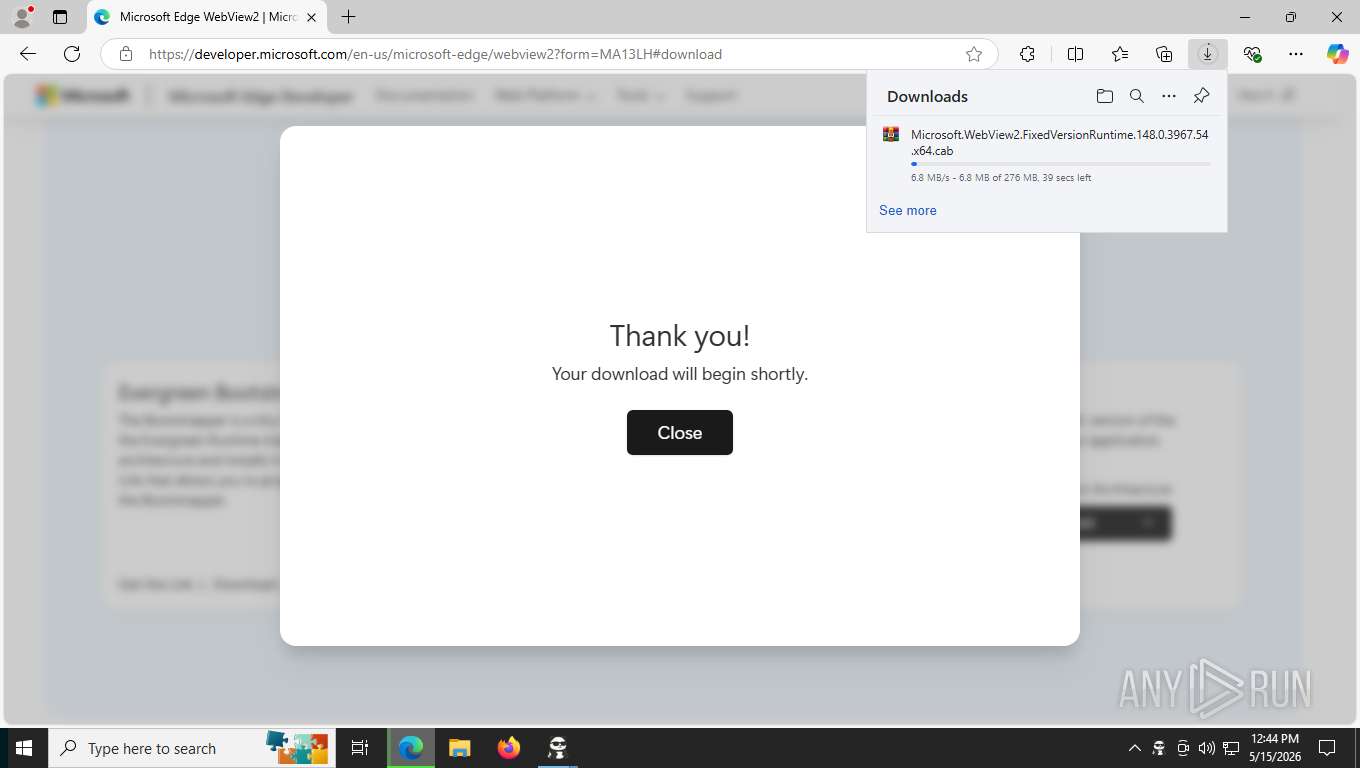The height and width of the screenshot is (768, 1360).
Task: Go back to the previous page
Action: [x=28, y=54]
